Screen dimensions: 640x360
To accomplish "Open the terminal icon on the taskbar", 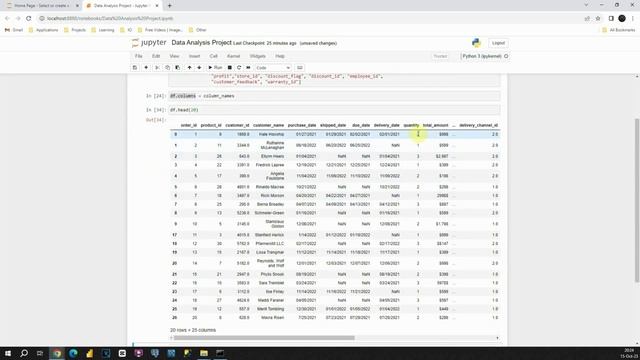I will tap(220, 353).
